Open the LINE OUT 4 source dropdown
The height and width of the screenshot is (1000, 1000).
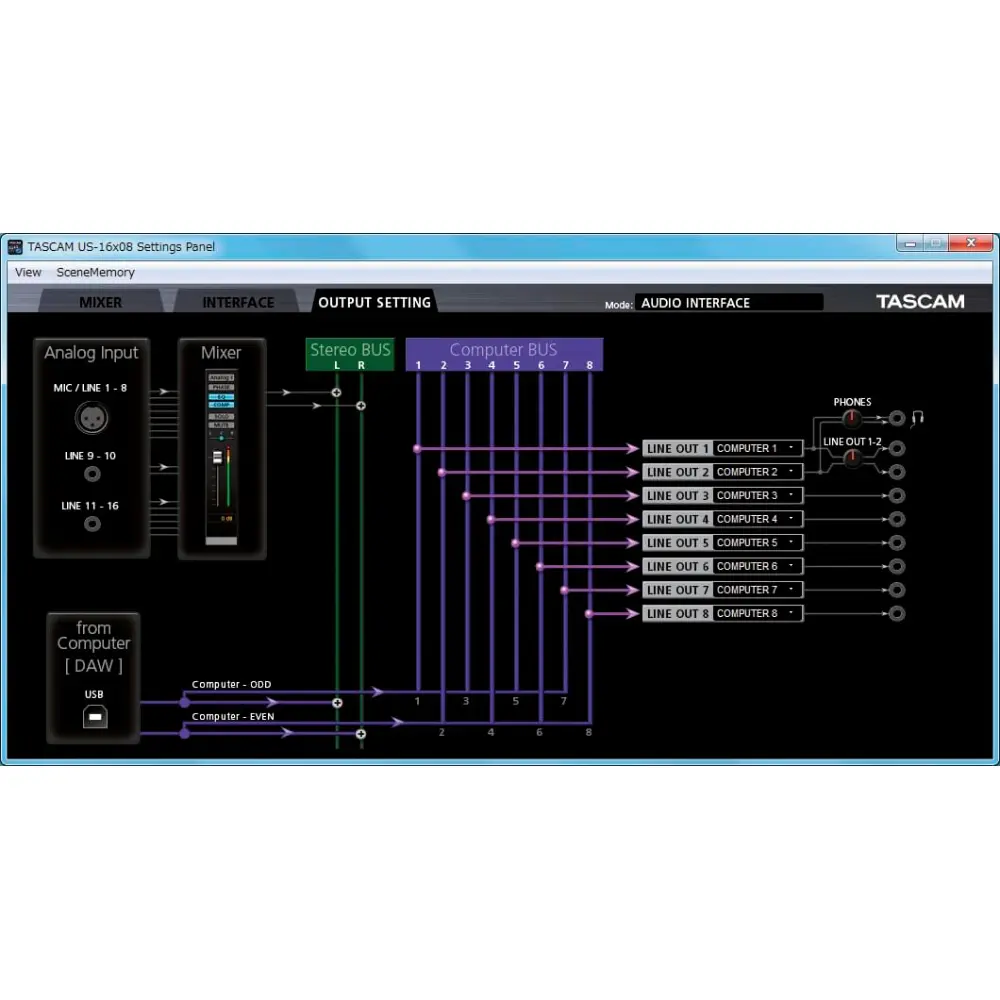pyautogui.click(x=757, y=519)
